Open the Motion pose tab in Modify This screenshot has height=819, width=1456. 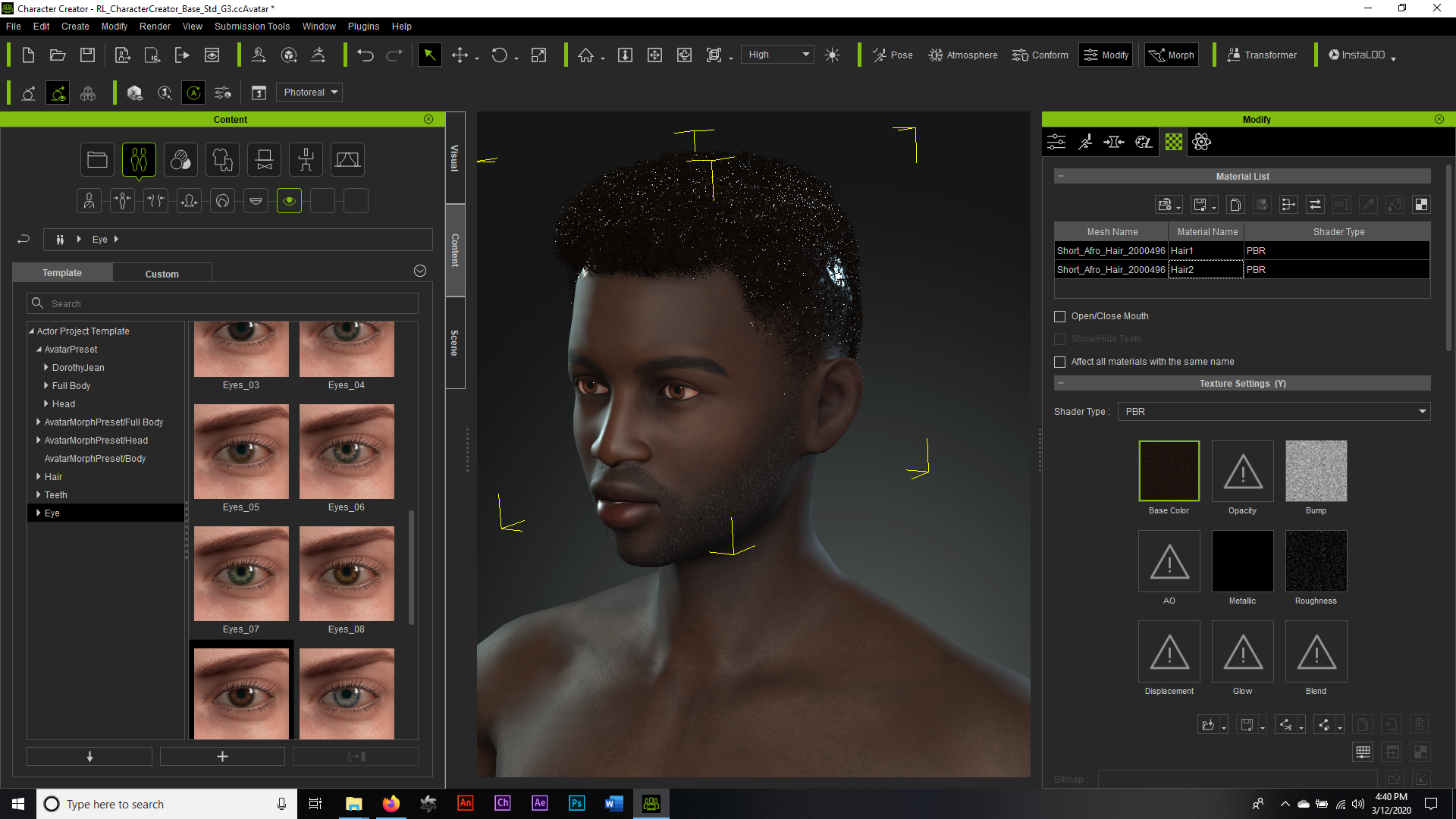(x=1085, y=142)
